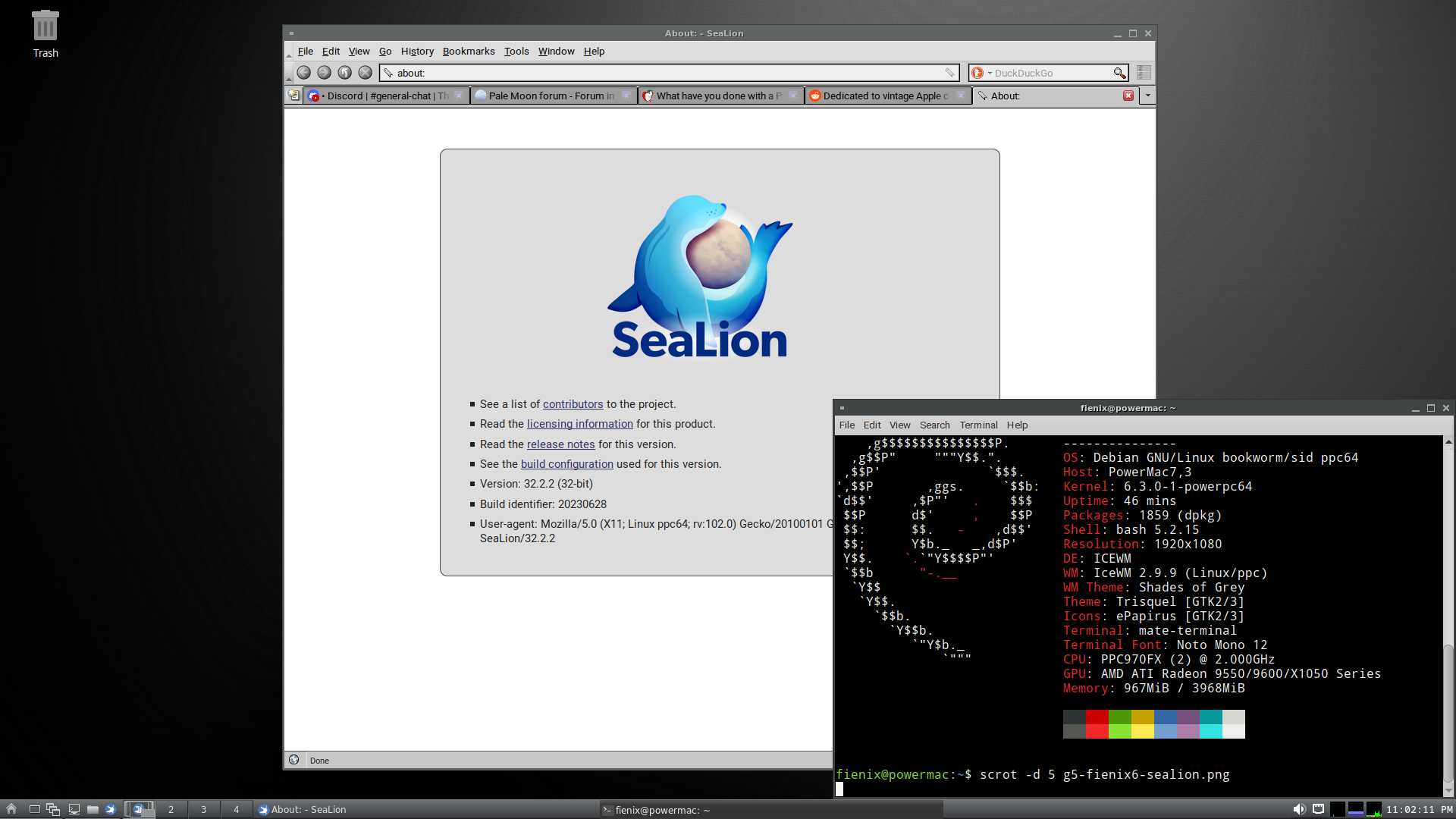Launch SeaLion browser icon on taskbar
1456x819 pixels.
pyautogui.click(x=111, y=809)
